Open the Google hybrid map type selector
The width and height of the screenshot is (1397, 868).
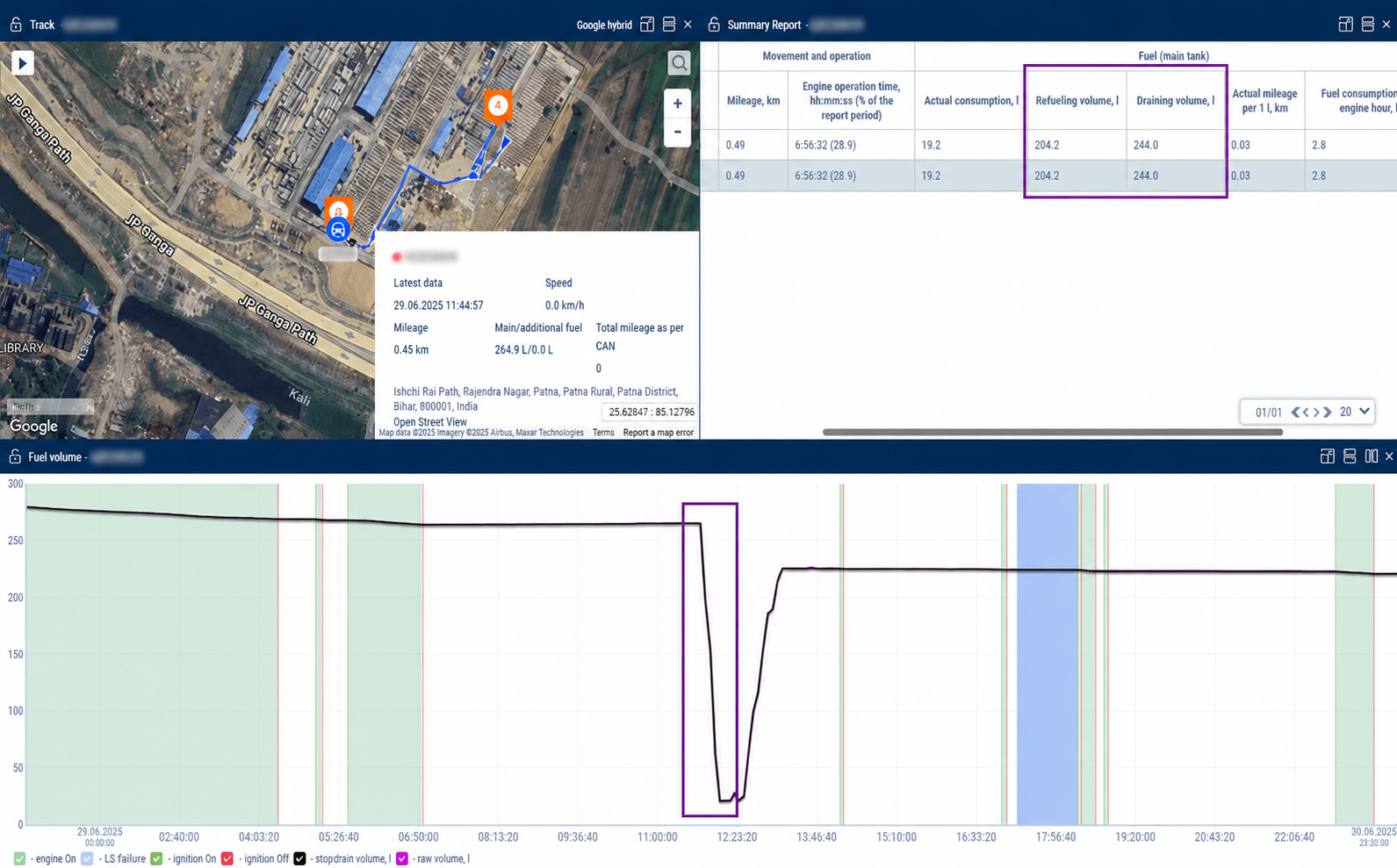(604, 25)
